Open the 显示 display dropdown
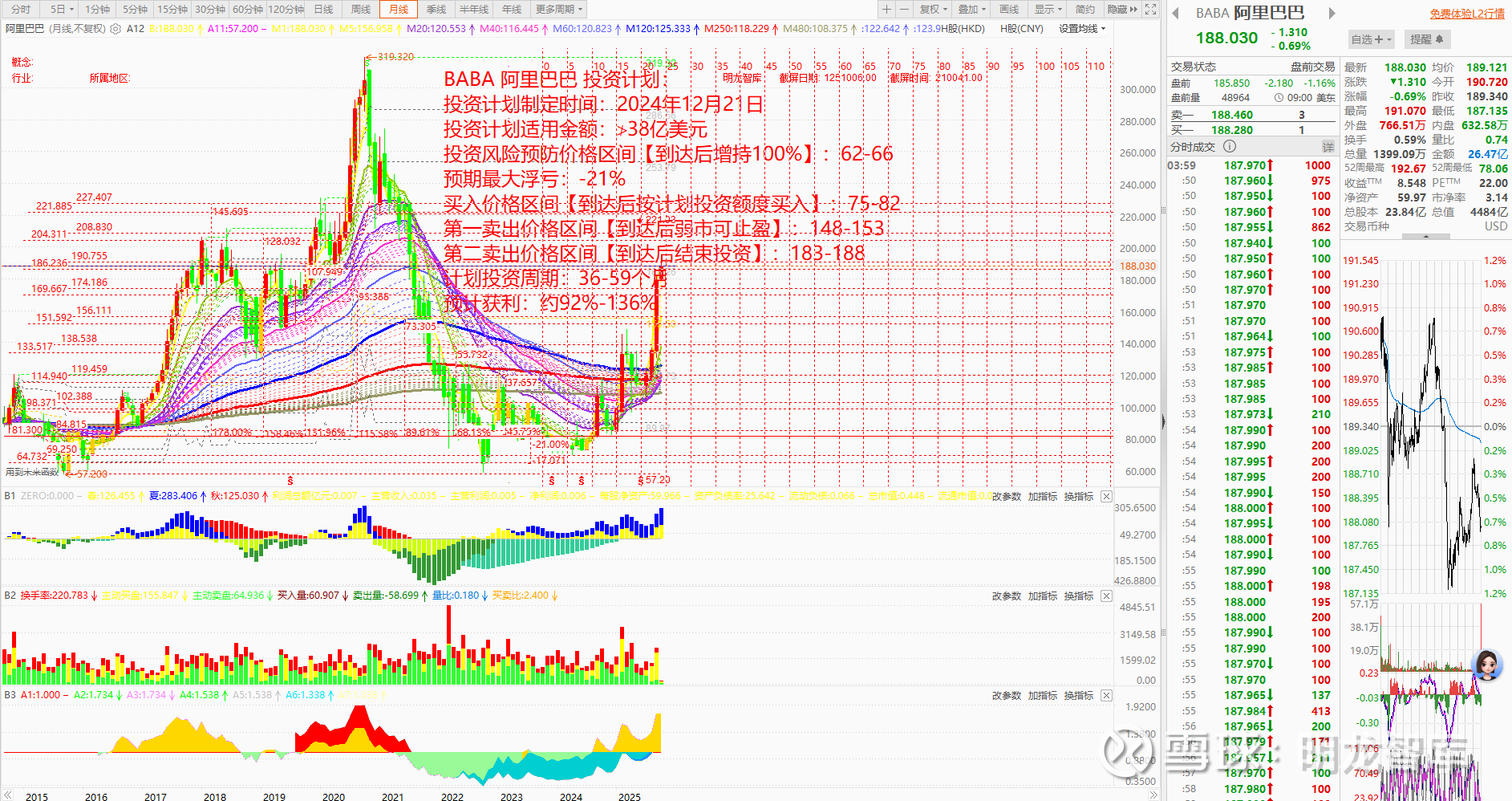1512x801 pixels. 1048,10
